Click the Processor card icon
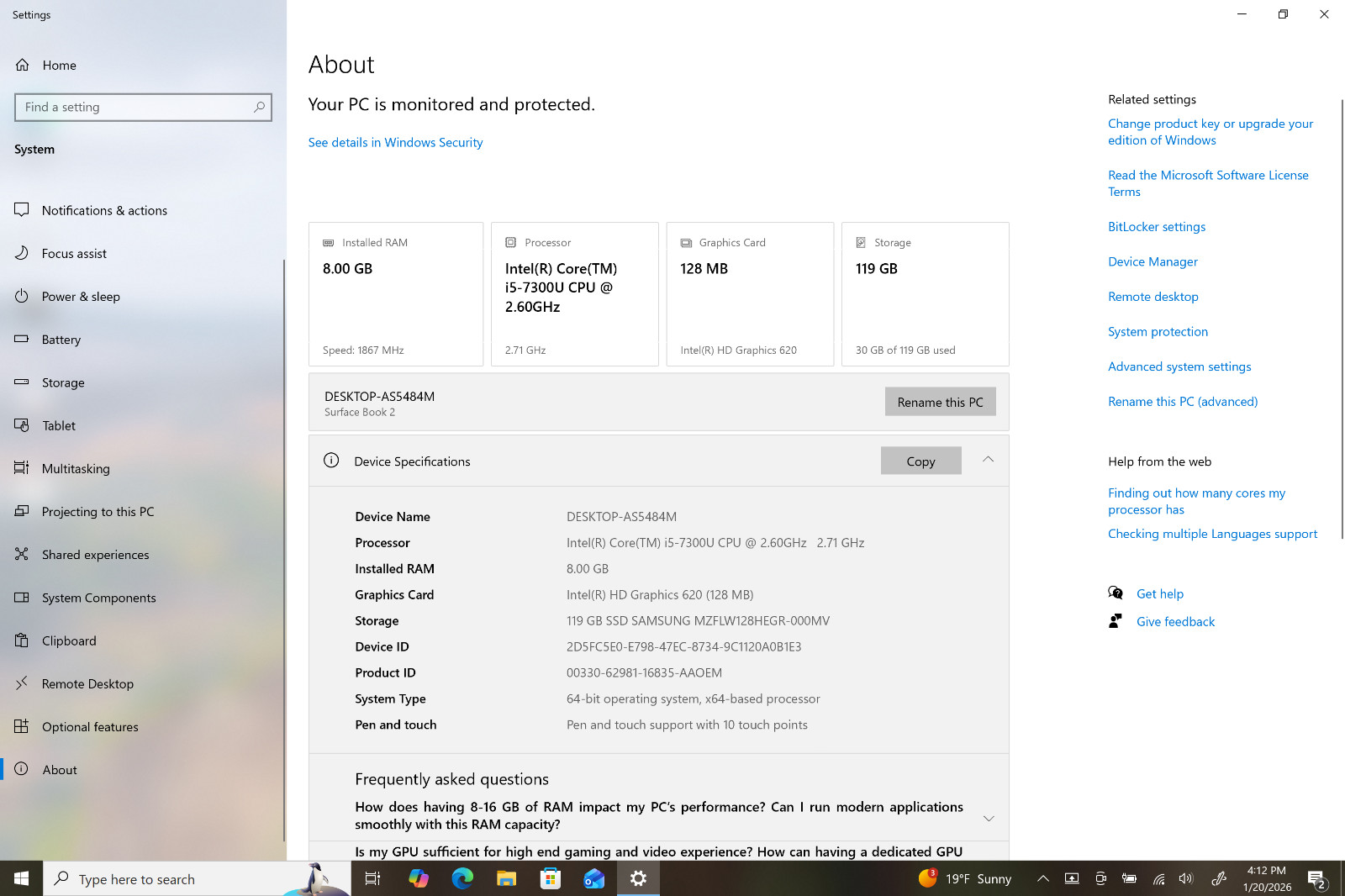This screenshot has width=1345, height=896. [510, 242]
